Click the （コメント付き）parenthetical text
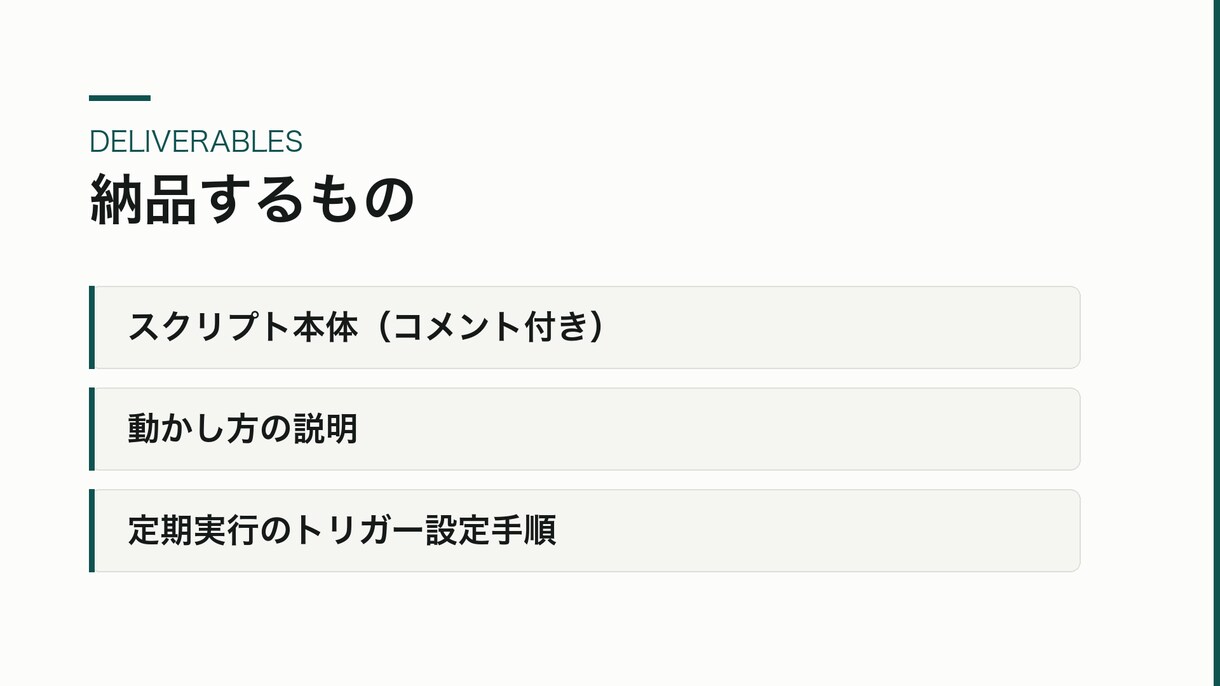The image size is (1220, 686). [485, 327]
